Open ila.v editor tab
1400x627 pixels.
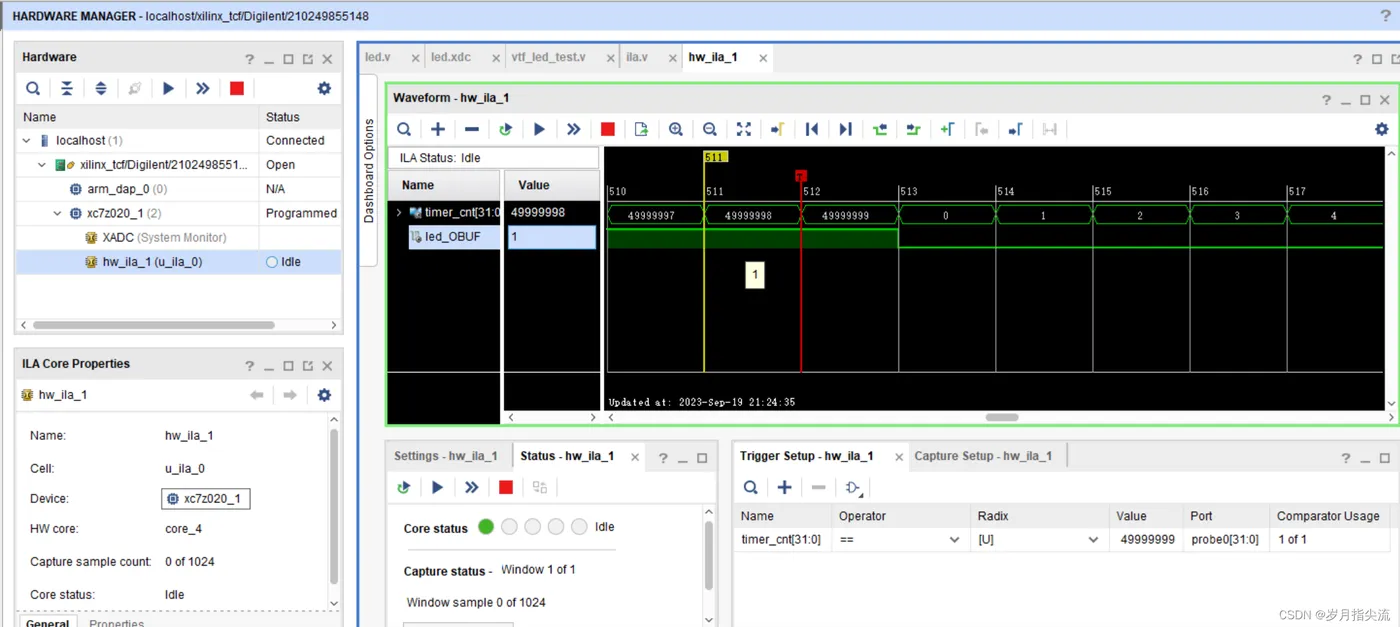pos(637,58)
